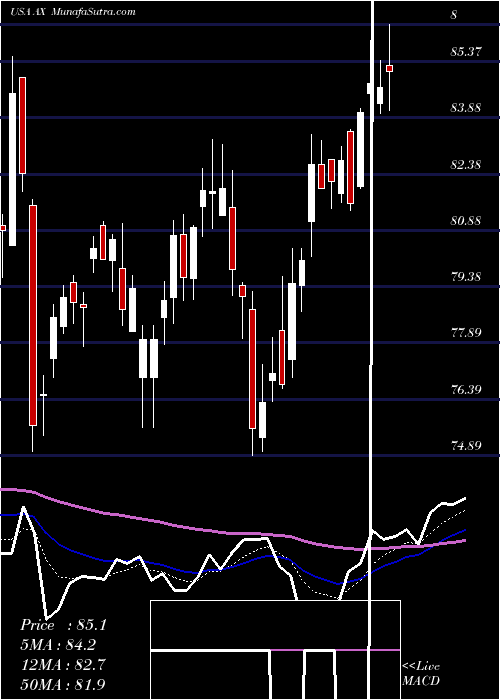Viewport: 500px width, 700px height.
Task: Click the <<Live MACD label
Action: (x=421, y=673)
